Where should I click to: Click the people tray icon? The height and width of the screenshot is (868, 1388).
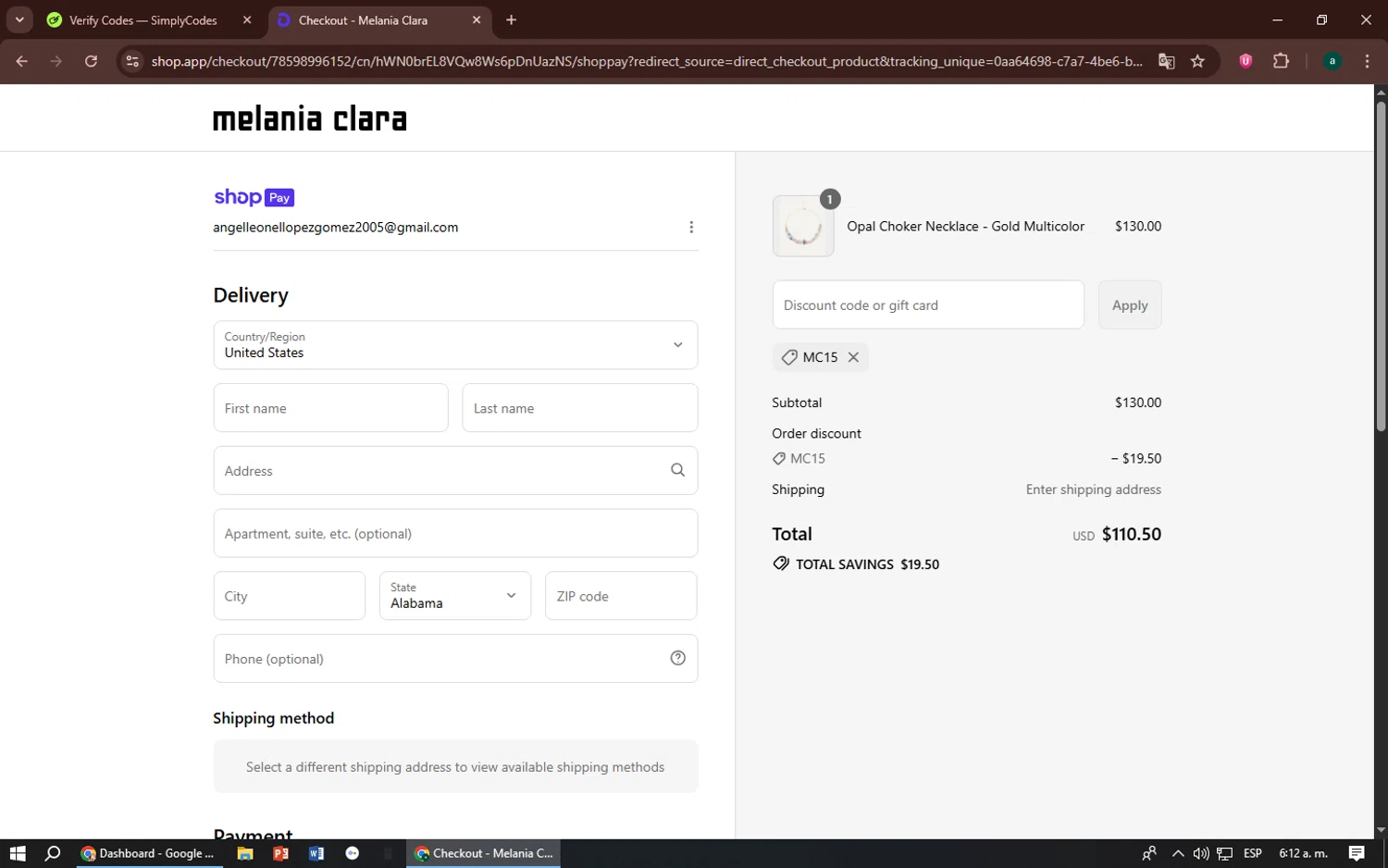tap(1149, 853)
